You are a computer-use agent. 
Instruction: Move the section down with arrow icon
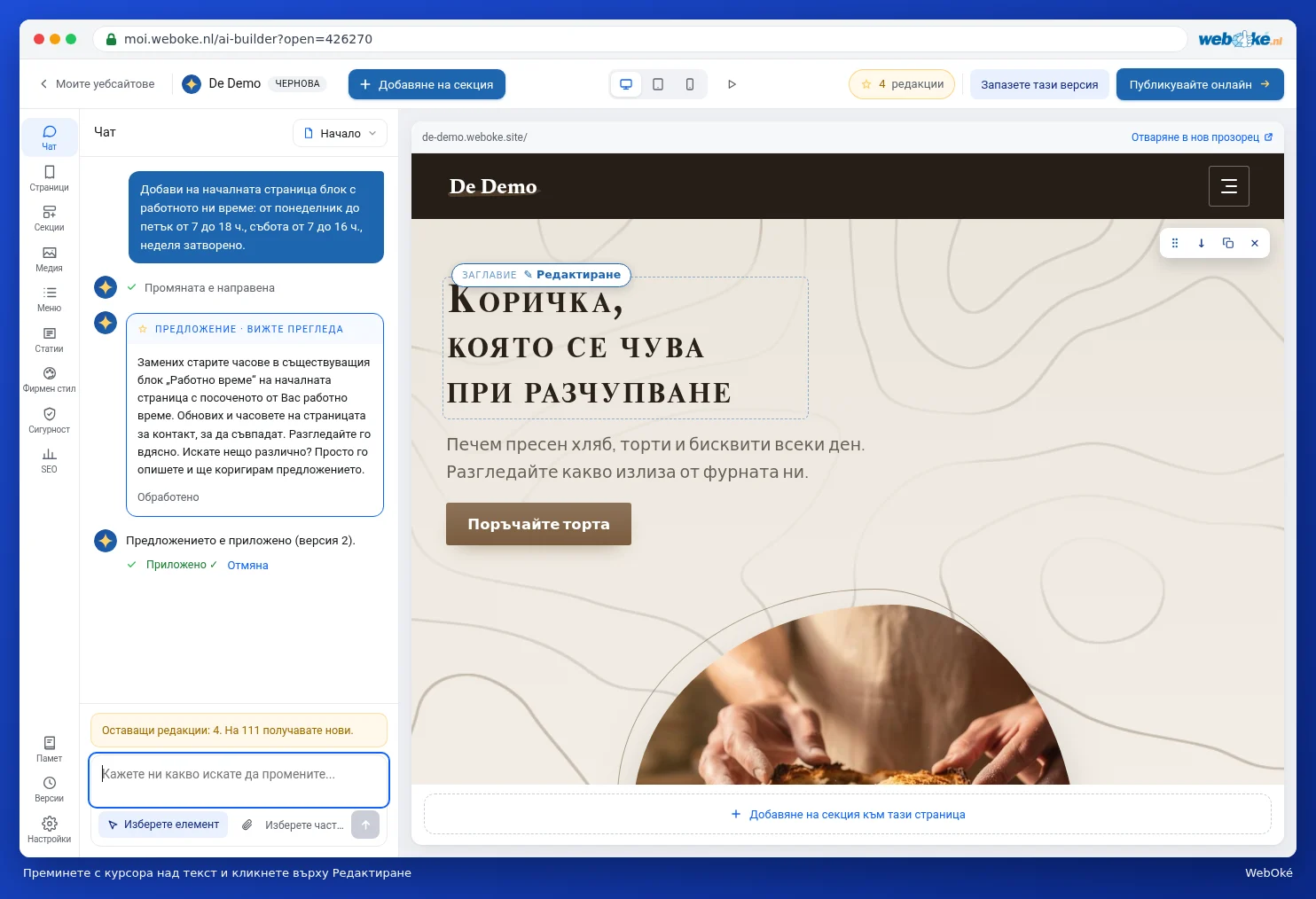(1202, 243)
